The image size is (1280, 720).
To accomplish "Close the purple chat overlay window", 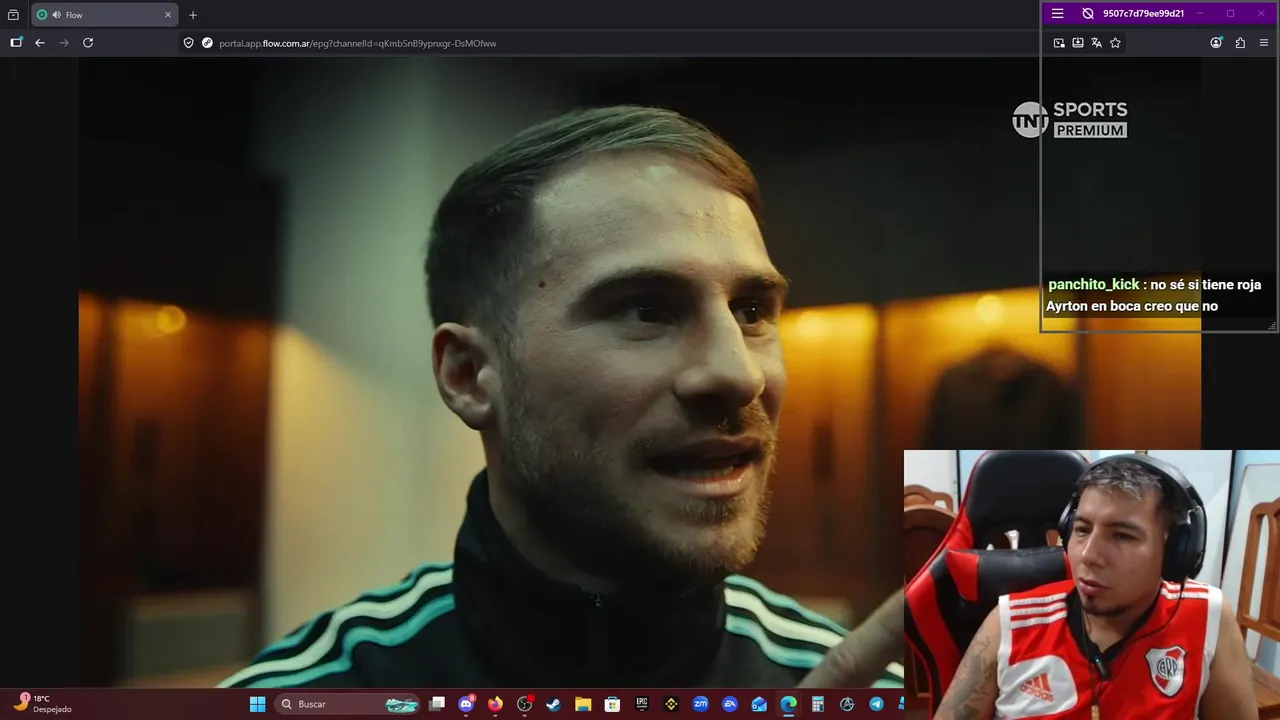I will click(x=1260, y=14).
